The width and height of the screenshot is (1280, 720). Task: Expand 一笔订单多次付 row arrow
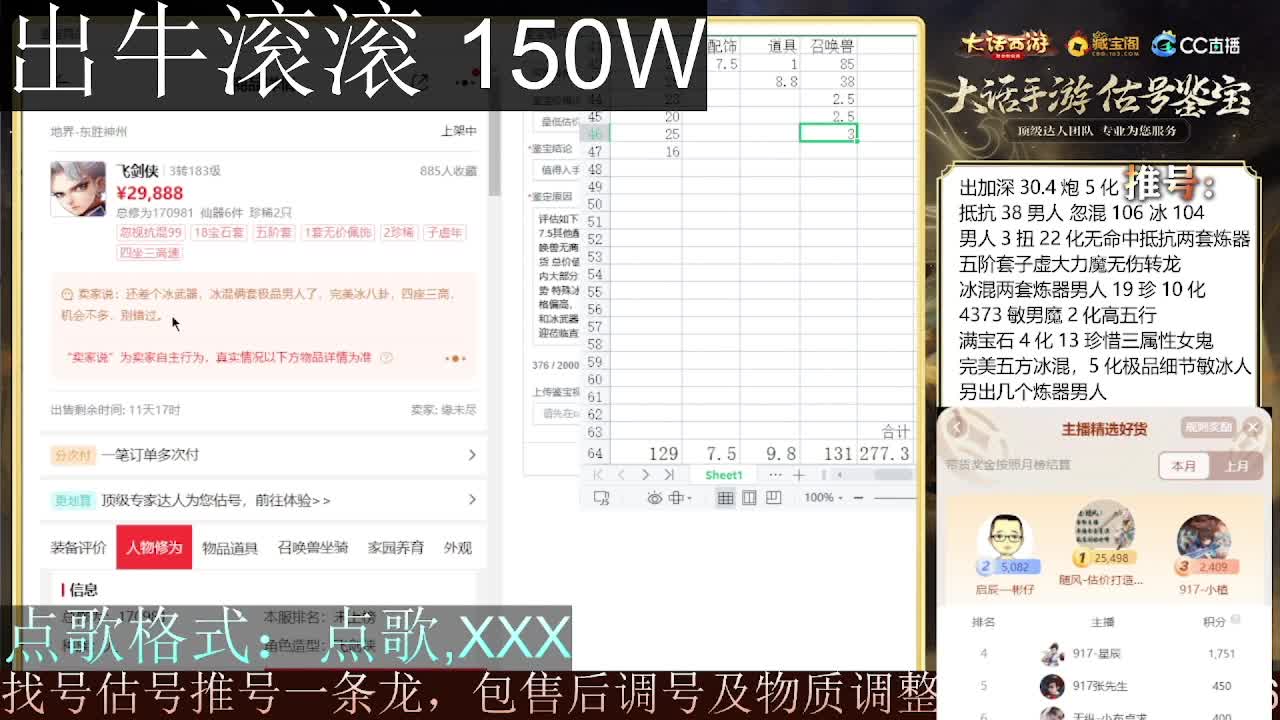(472, 455)
